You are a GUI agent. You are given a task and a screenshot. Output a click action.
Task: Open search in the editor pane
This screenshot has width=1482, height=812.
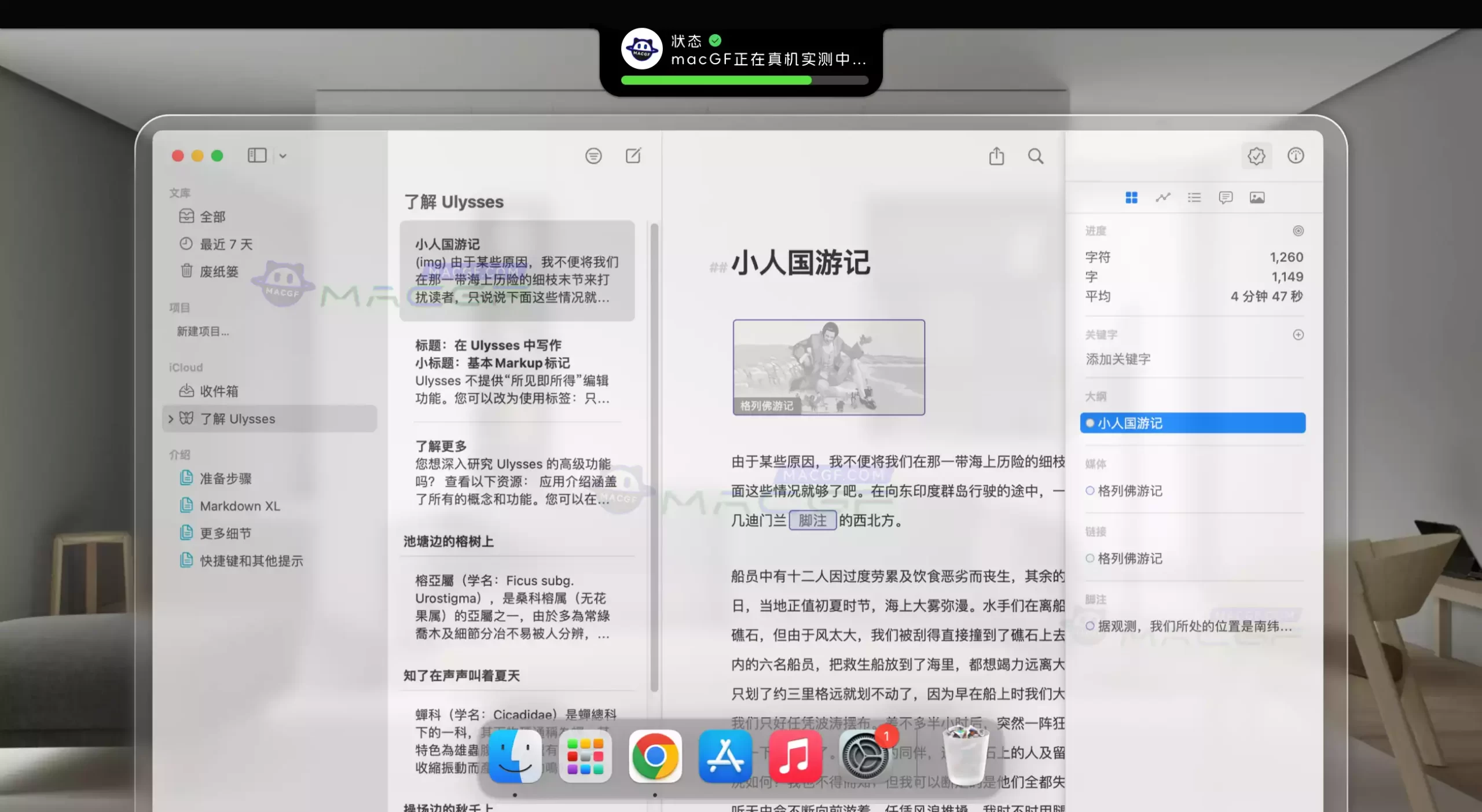click(x=1036, y=156)
